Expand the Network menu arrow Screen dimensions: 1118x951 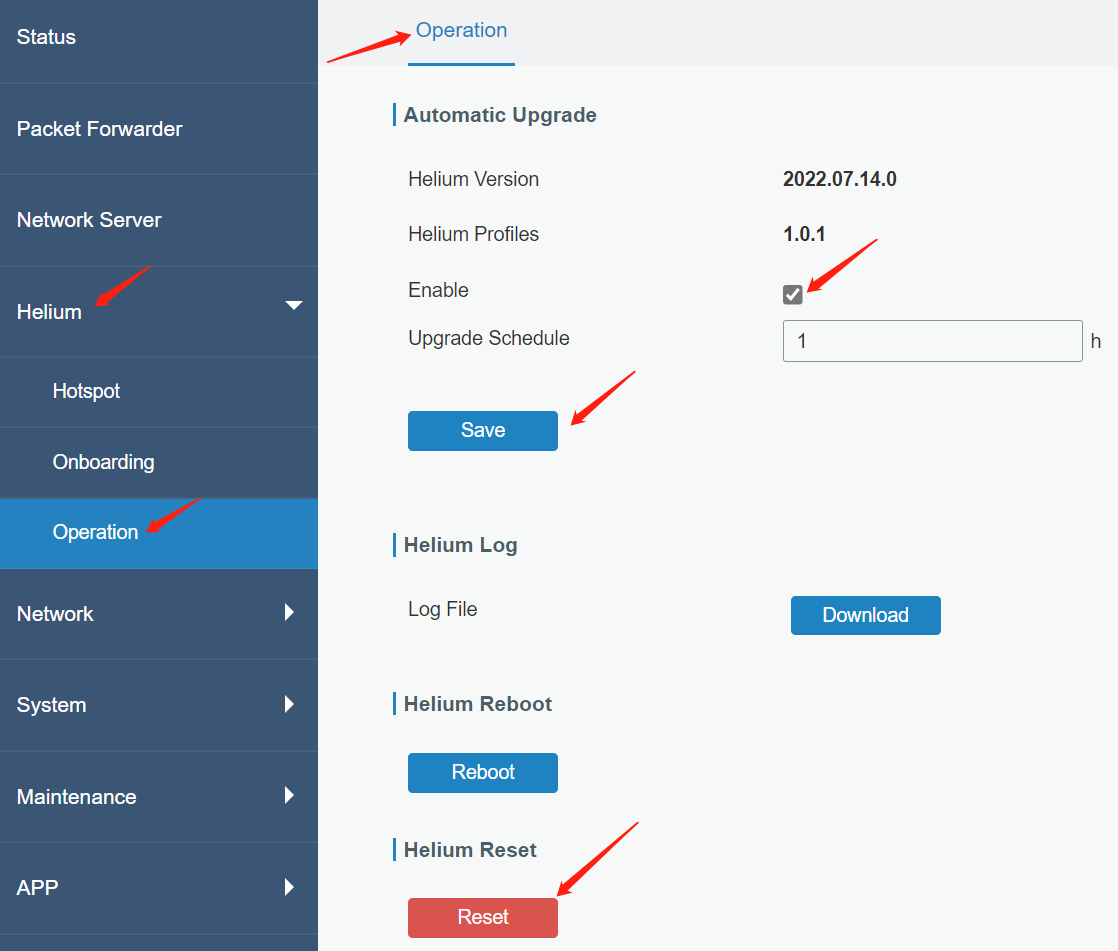(289, 612)
